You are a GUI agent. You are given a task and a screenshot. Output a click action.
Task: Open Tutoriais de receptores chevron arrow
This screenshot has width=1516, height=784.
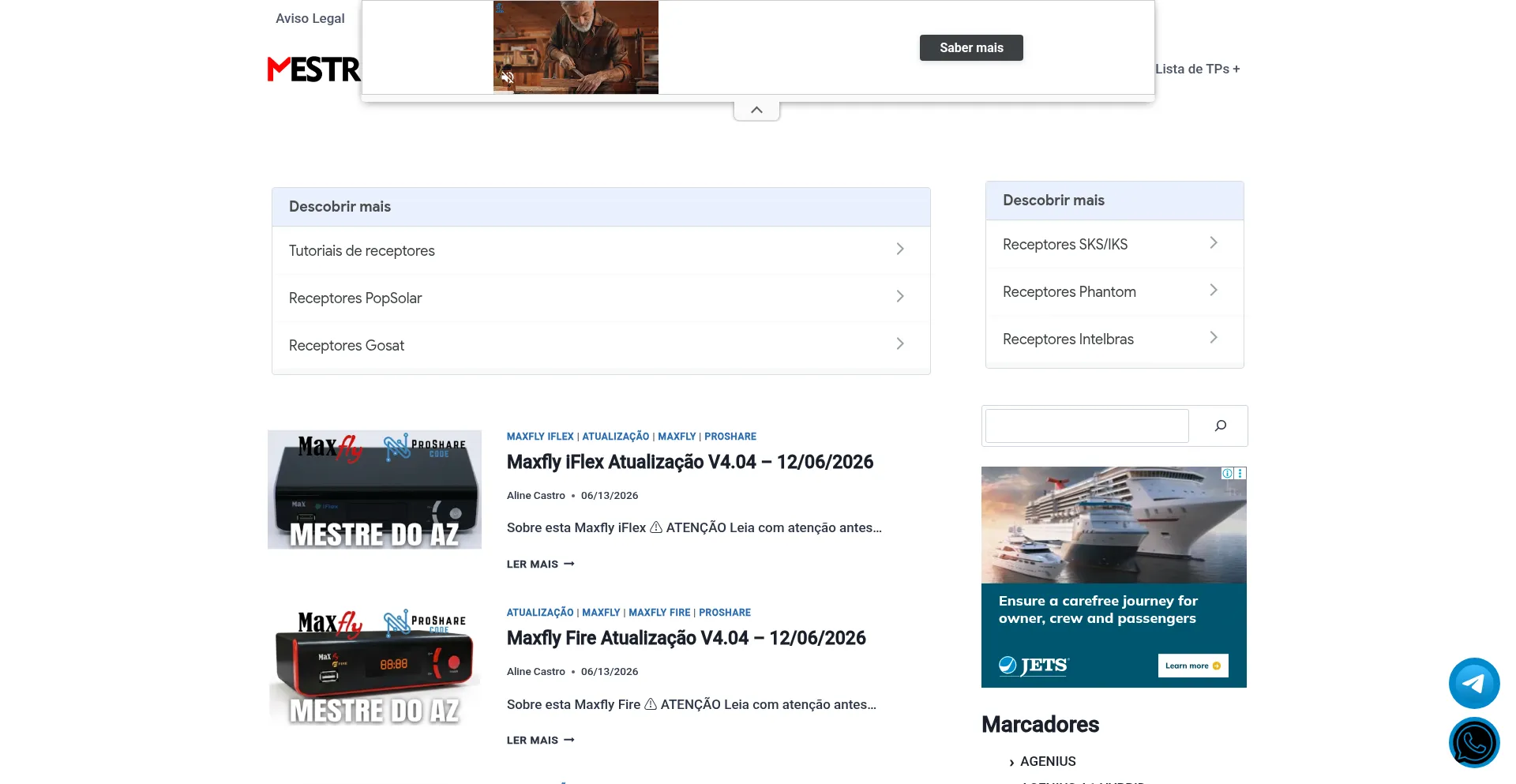pyautogui.click(x=900, y=249)
